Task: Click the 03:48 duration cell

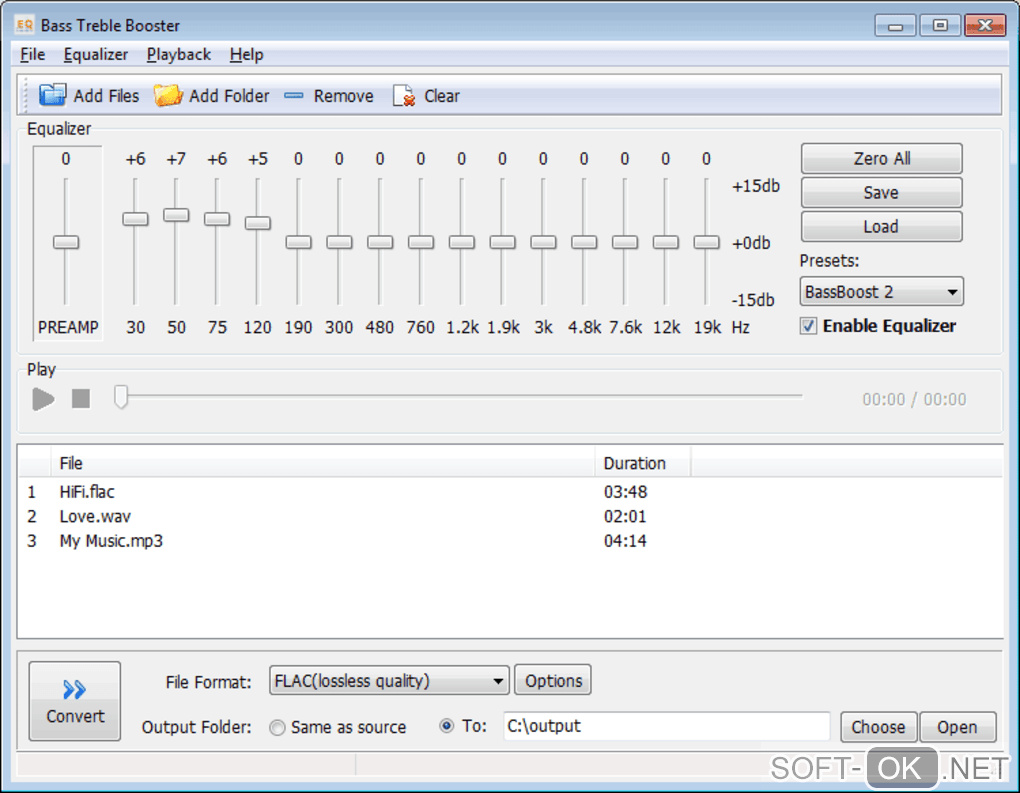Action: [x=626, y=492]
